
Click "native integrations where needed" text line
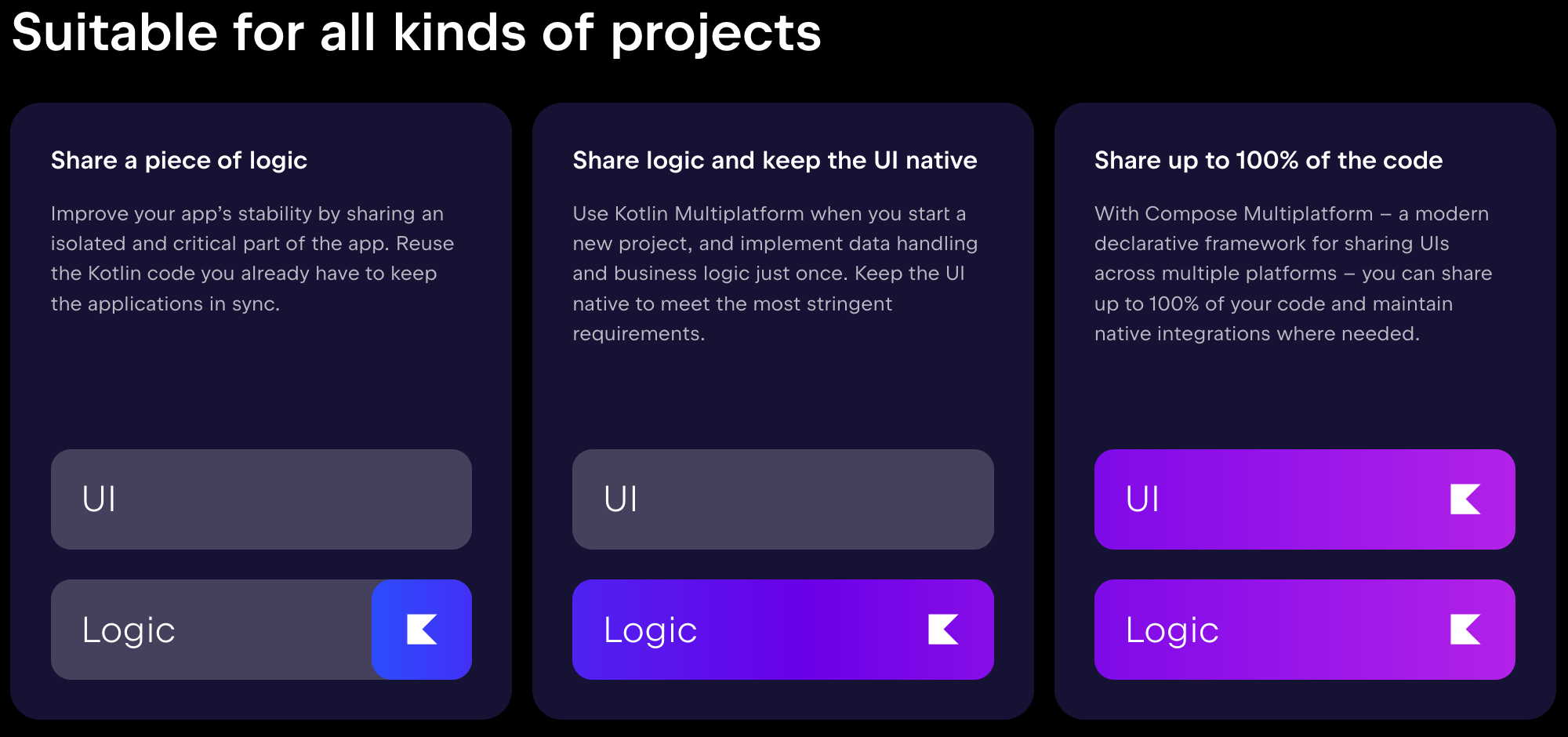click(1256, 334)
